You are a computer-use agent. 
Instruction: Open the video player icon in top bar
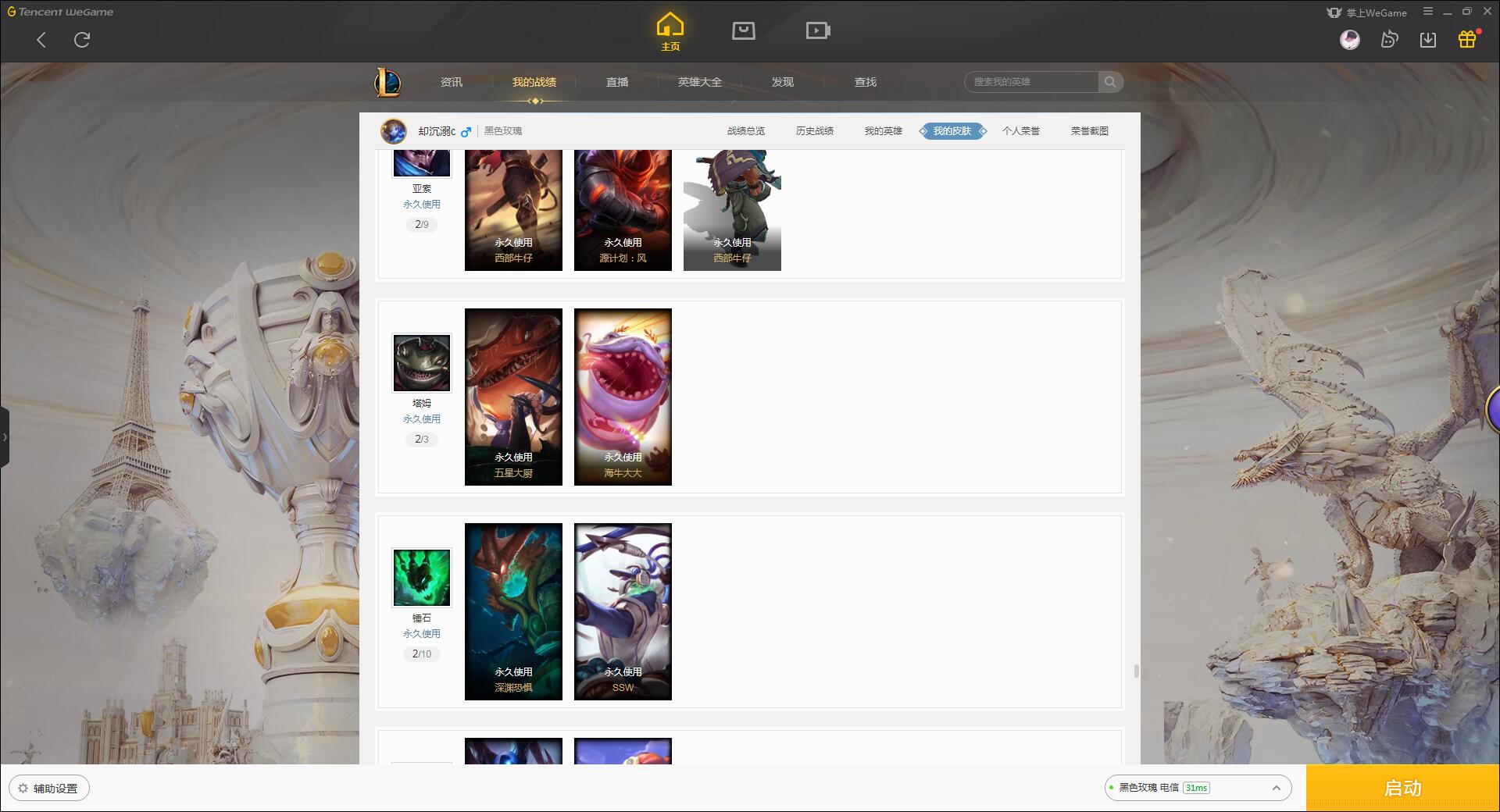[x=818, y=30]
